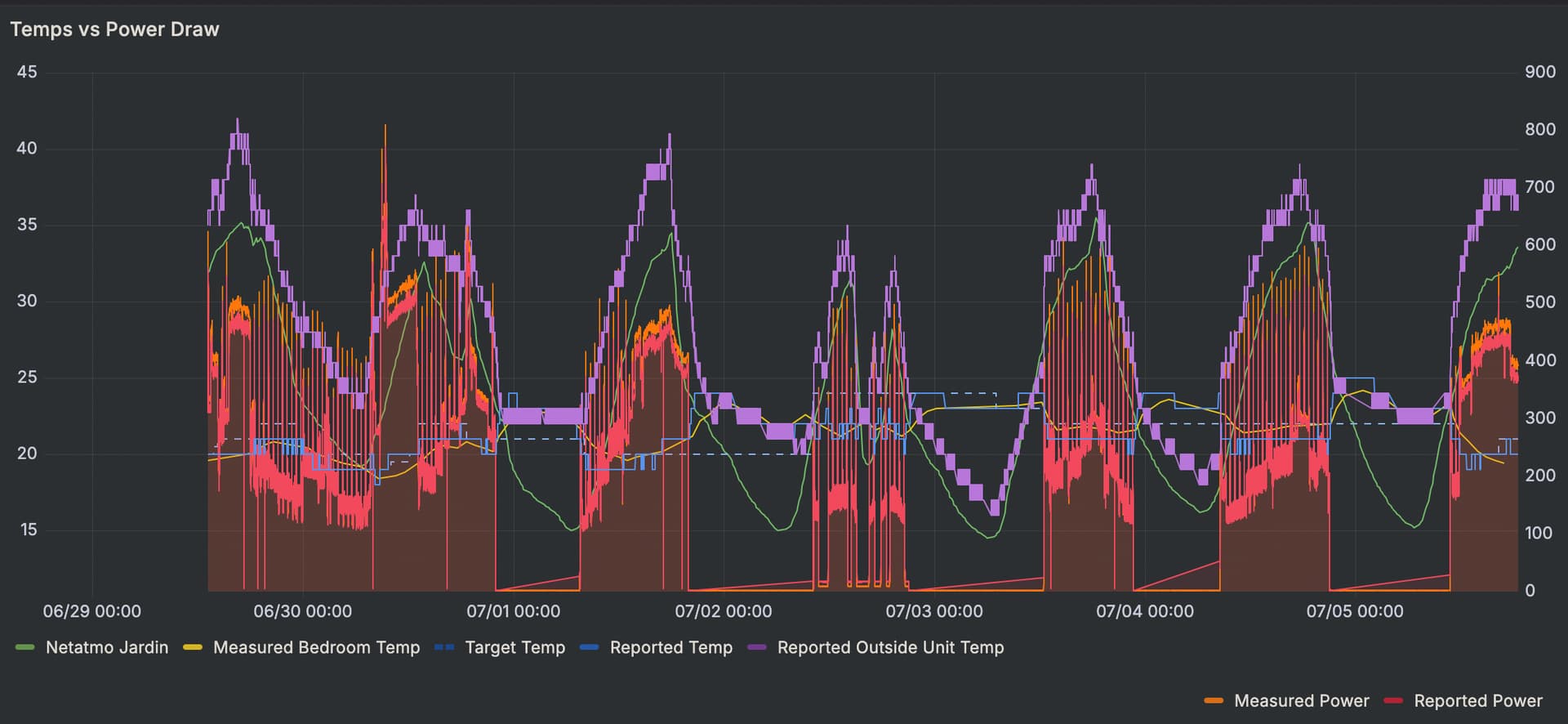This screenshot has width=1568, height=724.
Task: Toggle the Target Temp series legend label
Action: [514, 647]
